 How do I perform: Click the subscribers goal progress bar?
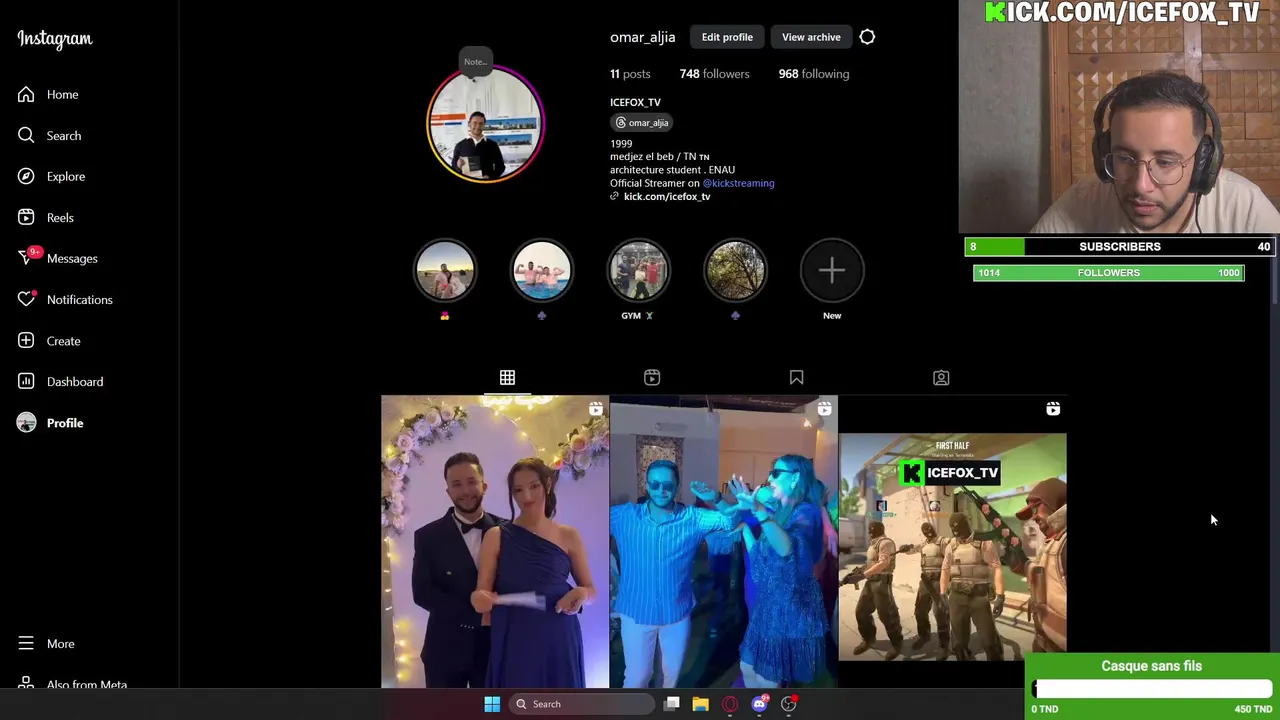(x=1120, y=246)
